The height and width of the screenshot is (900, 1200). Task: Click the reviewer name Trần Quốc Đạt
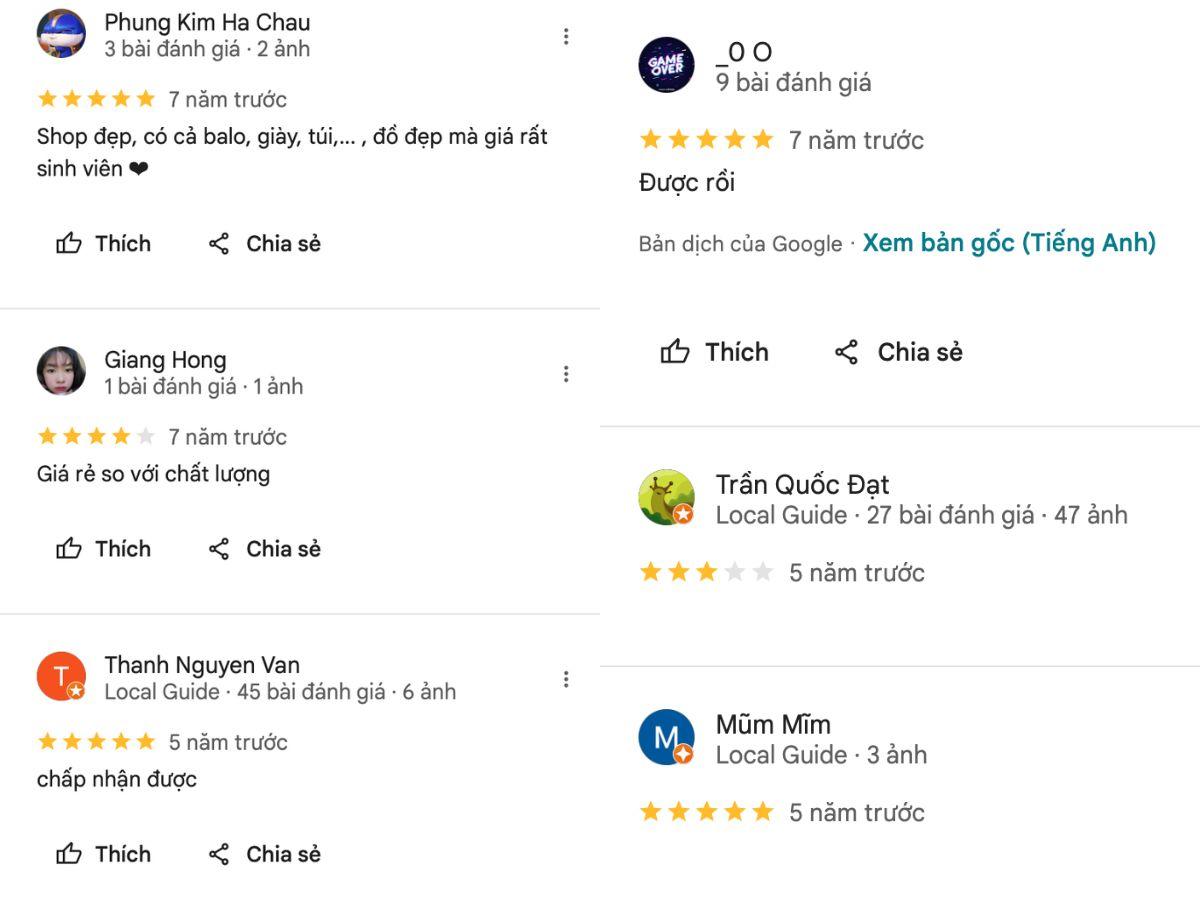[802, 485]
